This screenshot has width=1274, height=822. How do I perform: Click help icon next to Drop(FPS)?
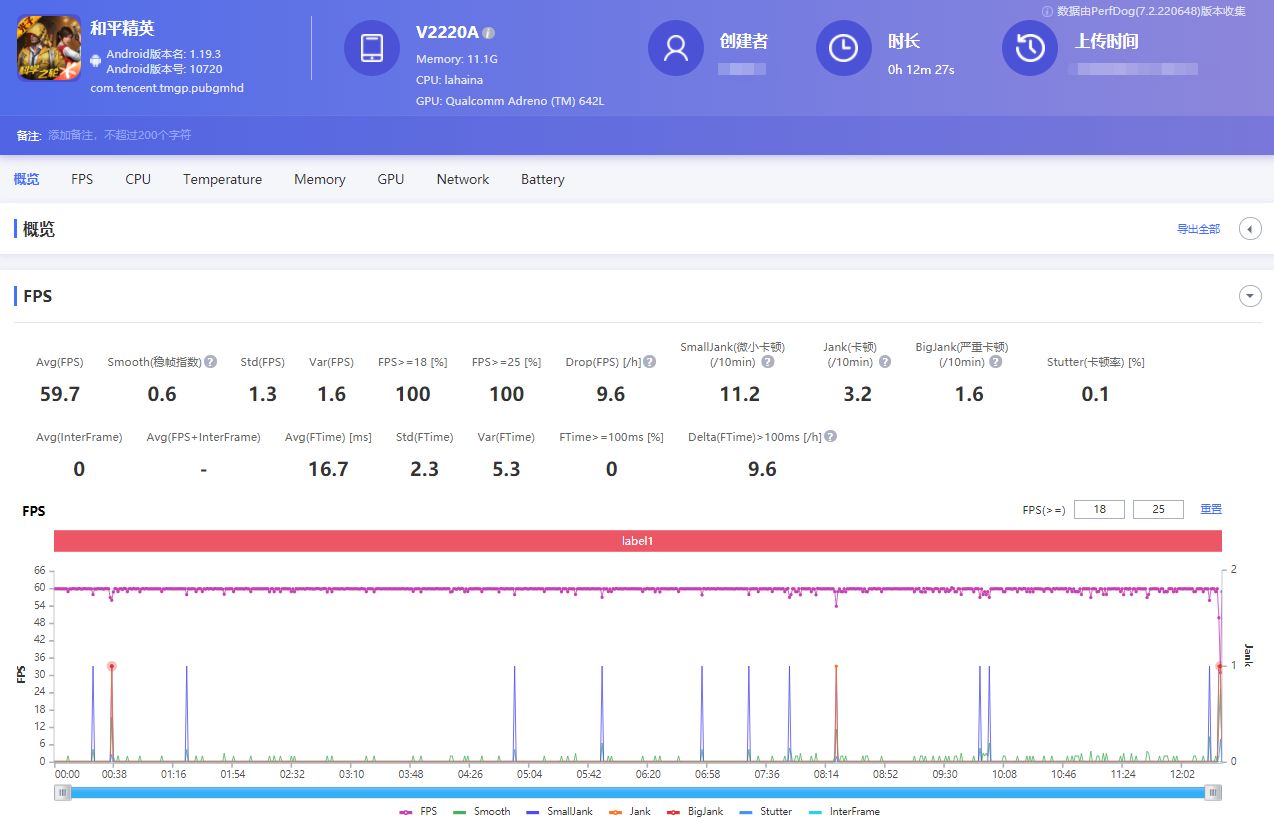650,362
